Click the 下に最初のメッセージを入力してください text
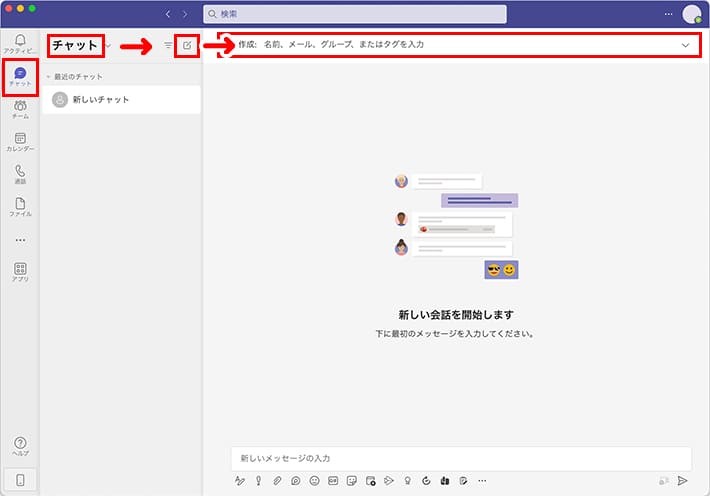Image resolution: width=710 pixels, height=496 pixels. 455,334
